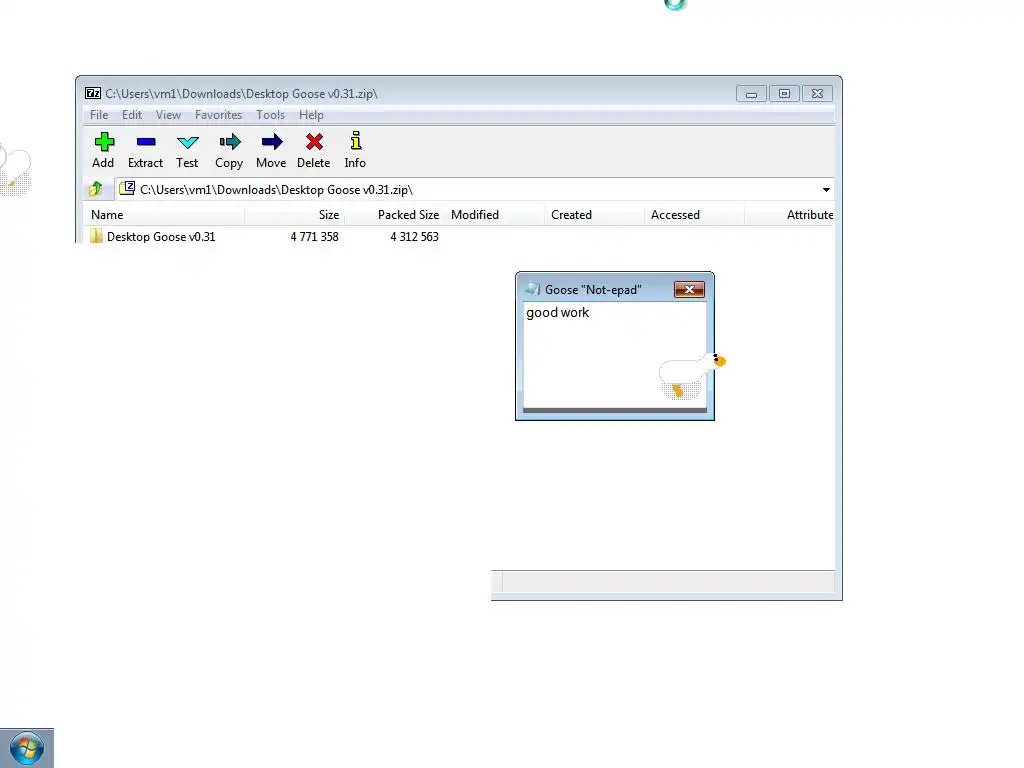Open the View menu
The image size is (1024, 768).
coord(168,115)
